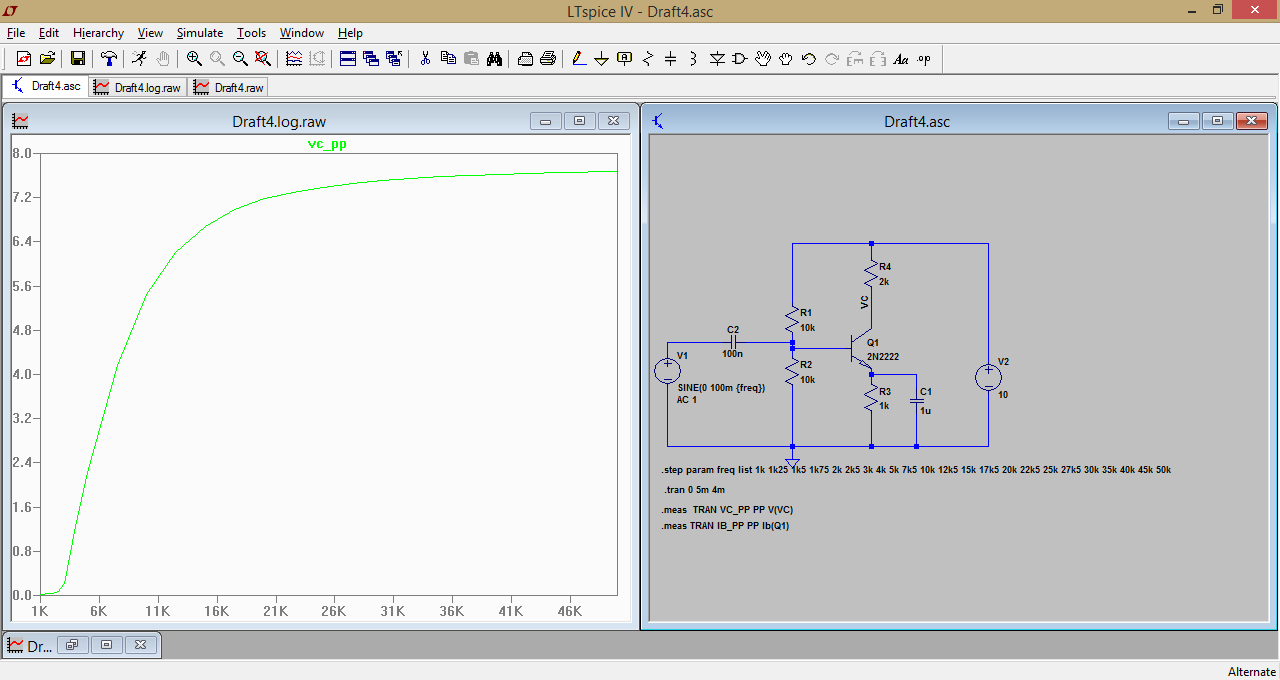The image size is (1280, 680).
Task: Click the .meas TRAN VC_PP directive
Action: (727, 509)
